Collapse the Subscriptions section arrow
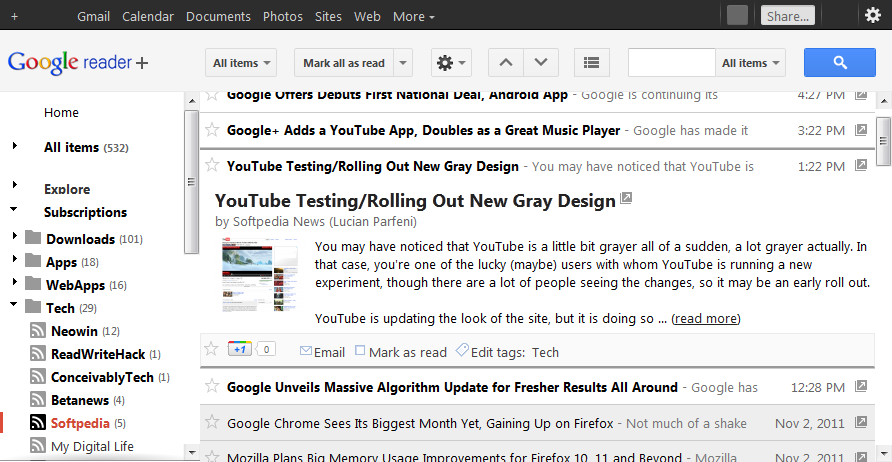 (14, 209)
